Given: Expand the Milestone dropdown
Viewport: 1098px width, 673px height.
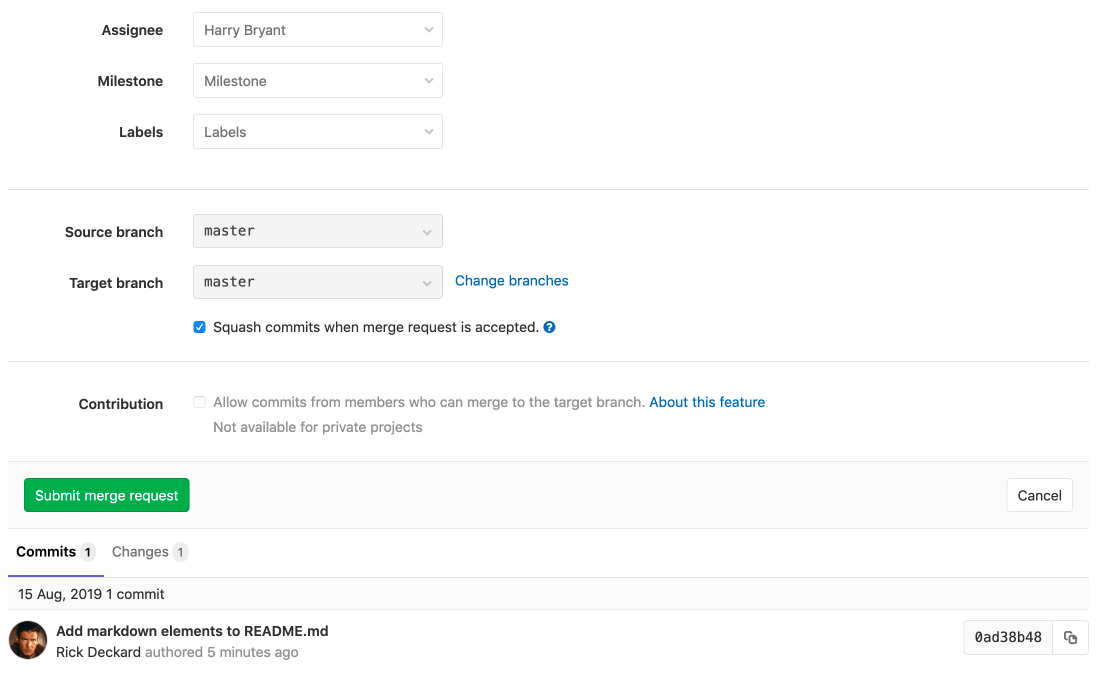Looking at the screenshot, I should 317,81.
